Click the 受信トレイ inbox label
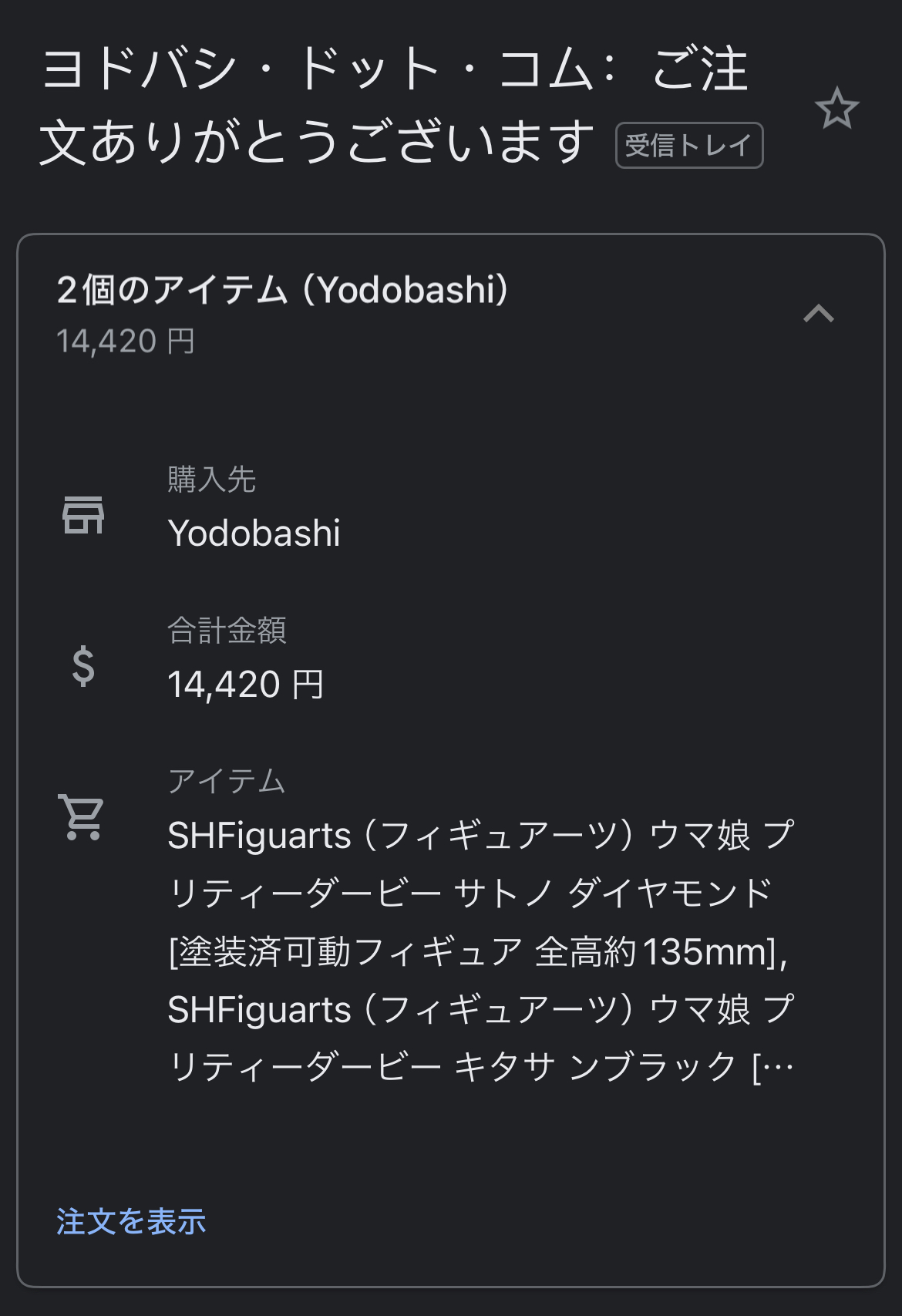Viewport: 902px width, 1316px height. pyautogui.click(x=688, y=145)
